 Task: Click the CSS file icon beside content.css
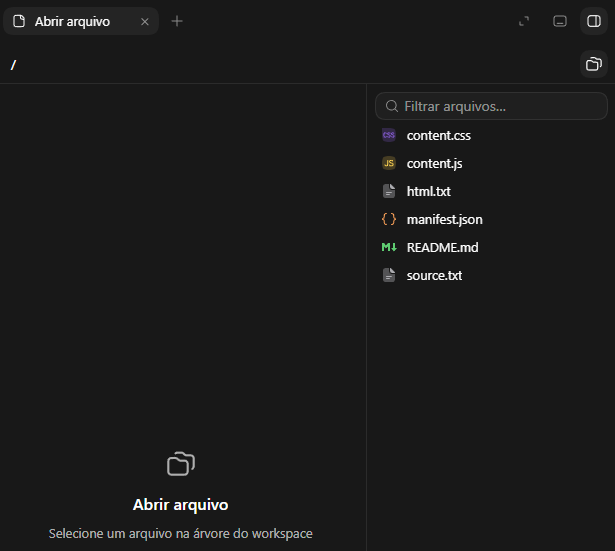click(389, 135)
